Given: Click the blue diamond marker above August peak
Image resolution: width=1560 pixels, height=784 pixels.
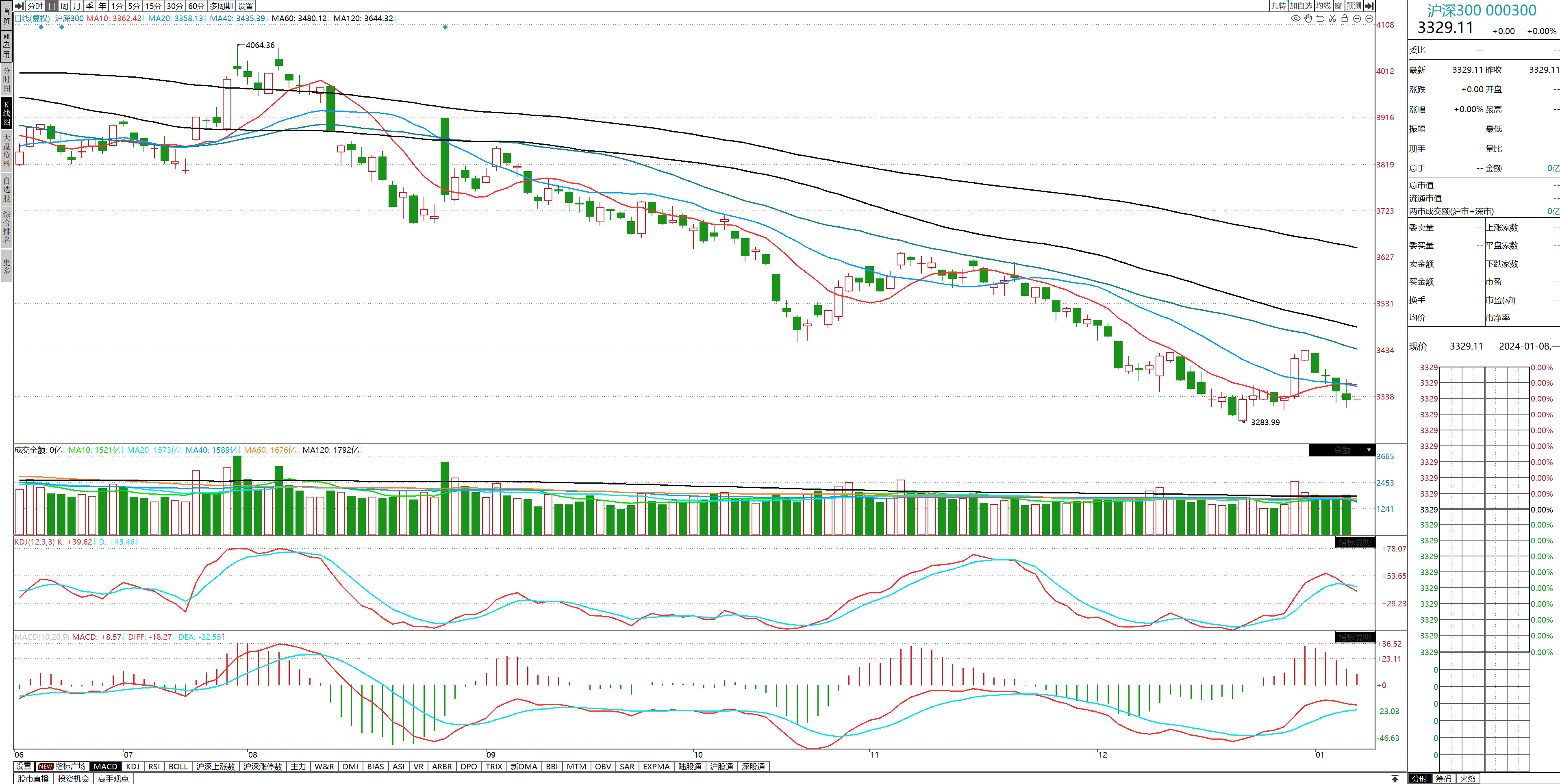Looking at the screenshot, I should click(445, 27).
